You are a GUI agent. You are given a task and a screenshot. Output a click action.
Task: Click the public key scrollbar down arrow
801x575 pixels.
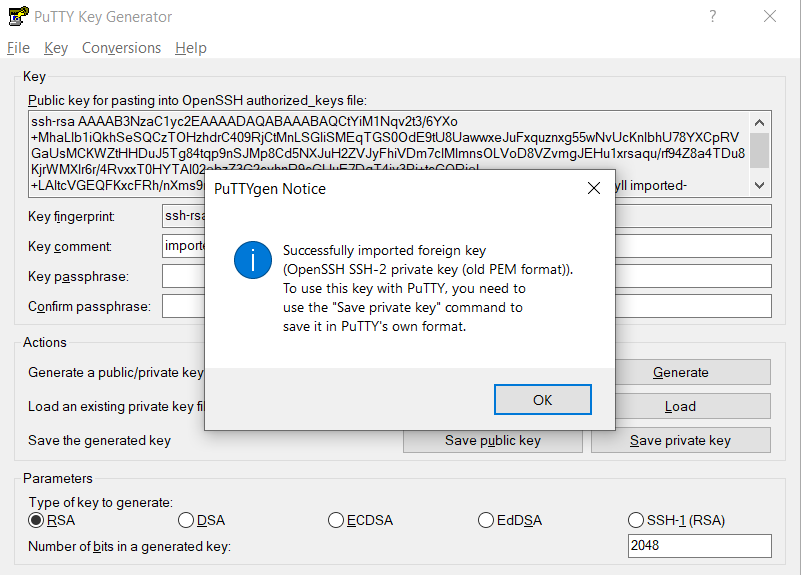tap(759, 185)
